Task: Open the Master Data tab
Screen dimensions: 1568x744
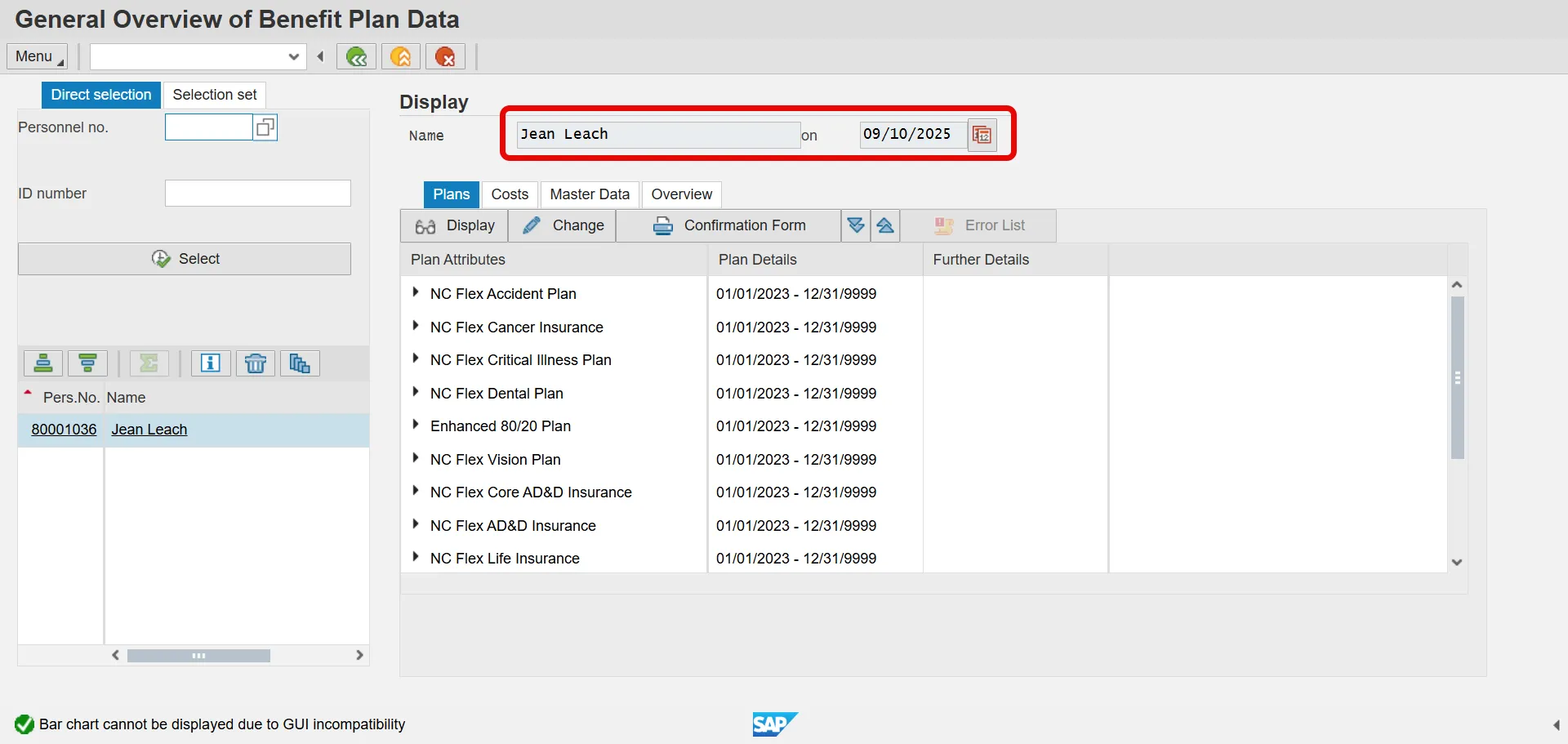Action: (590, 194)
